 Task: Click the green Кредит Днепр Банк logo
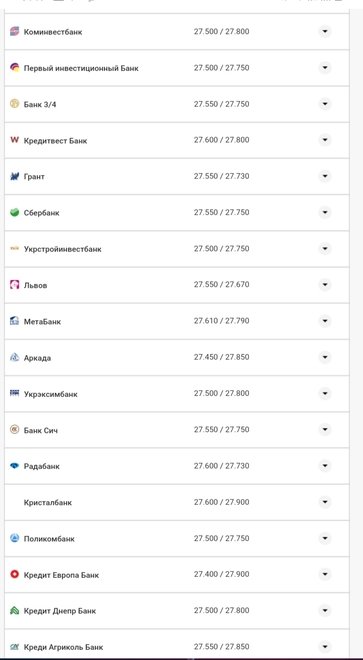(x=15, y=610)
